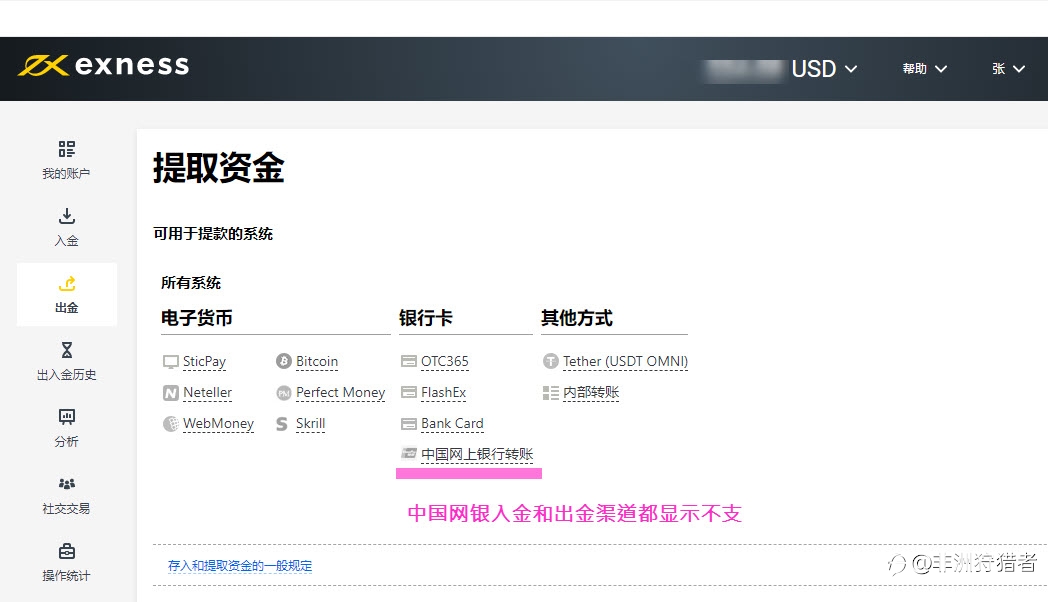Click the Tether T coin icon
The height and width of the screenshot is (602, 1048).
coord(550,361)
